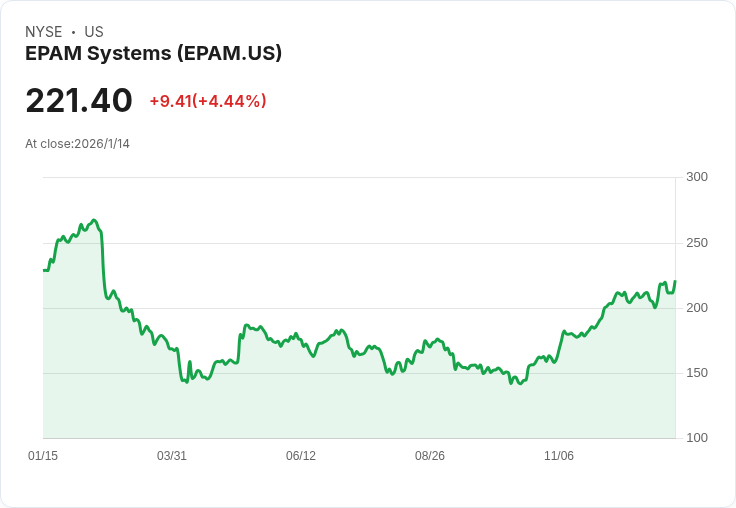Image resolution: width=736 pixels, height=508 pixels.
Task: Click the 221.40 price value
Action: 79,100
